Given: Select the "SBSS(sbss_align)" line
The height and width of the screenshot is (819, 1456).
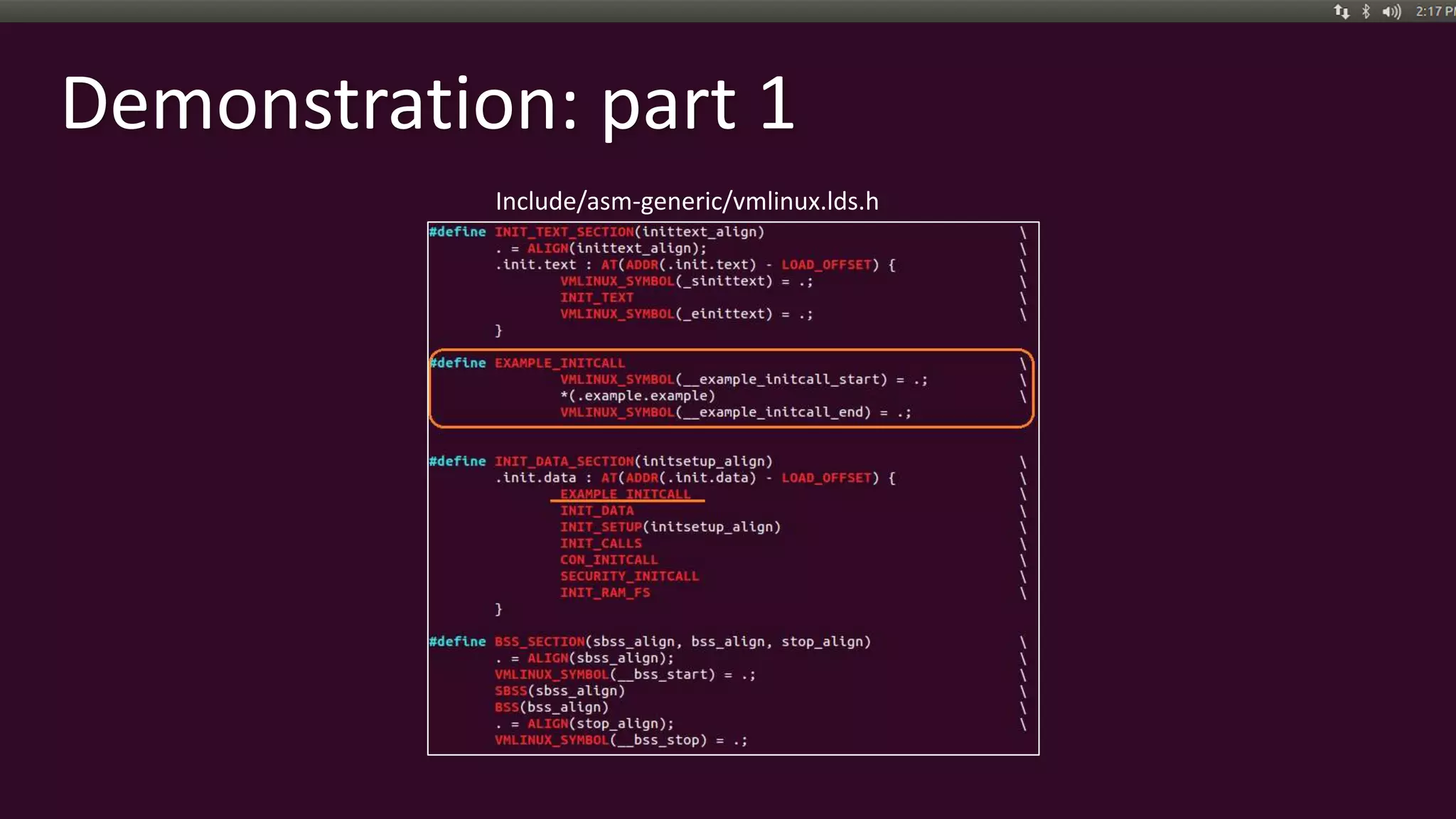Looking at the screenshot, I should click(560, 690).
